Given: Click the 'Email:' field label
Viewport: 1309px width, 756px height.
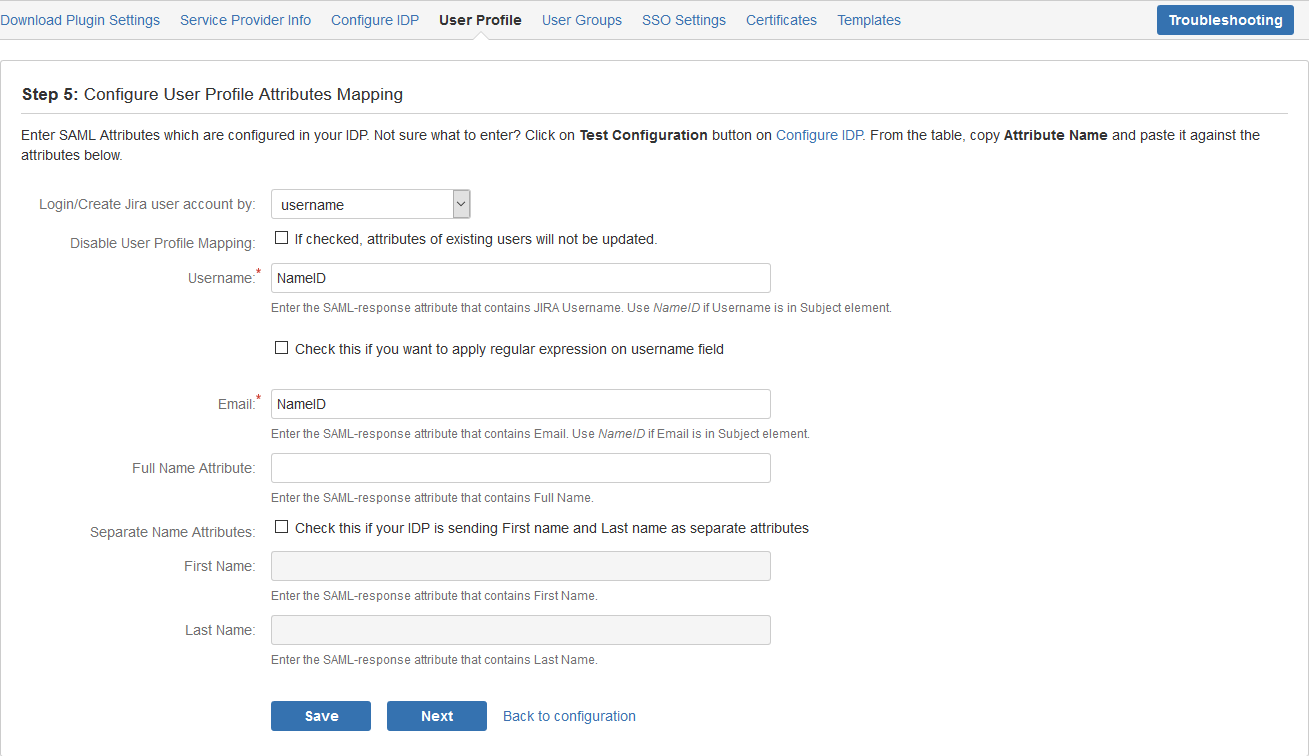Looking at the screenshot, I should pos(239,404).
